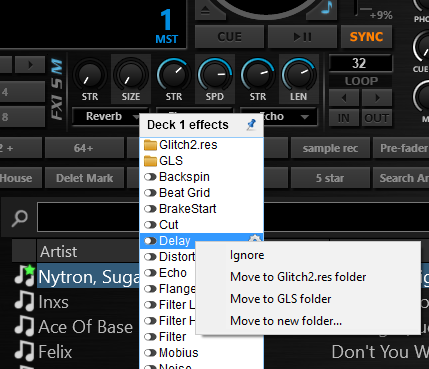Click the Reverb STR knob
This screenshot has height=369, width=429.
tap(90, 75)
